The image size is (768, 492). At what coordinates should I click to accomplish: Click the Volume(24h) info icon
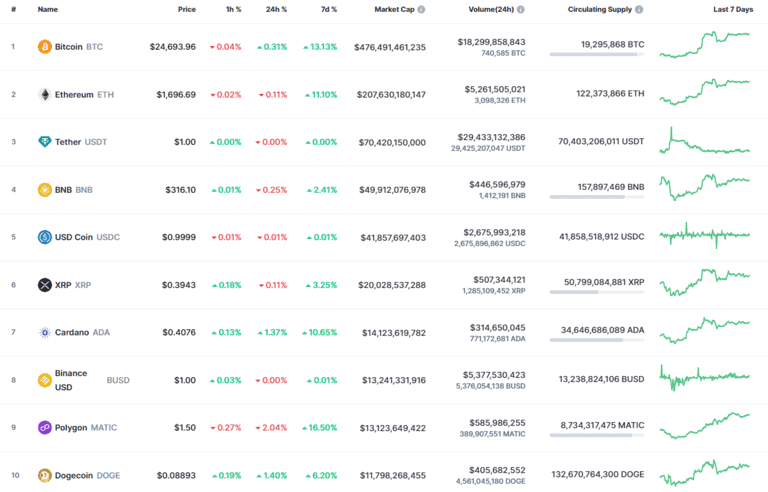coord(520,9)
